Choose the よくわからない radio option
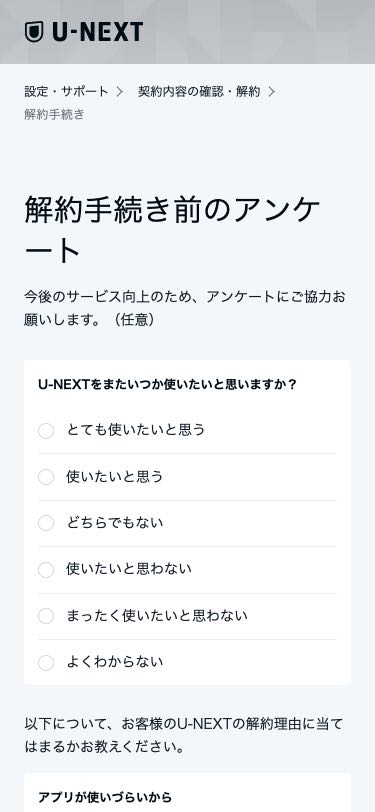The height and width of the screenshot is (812, 375). click(46, 662)
